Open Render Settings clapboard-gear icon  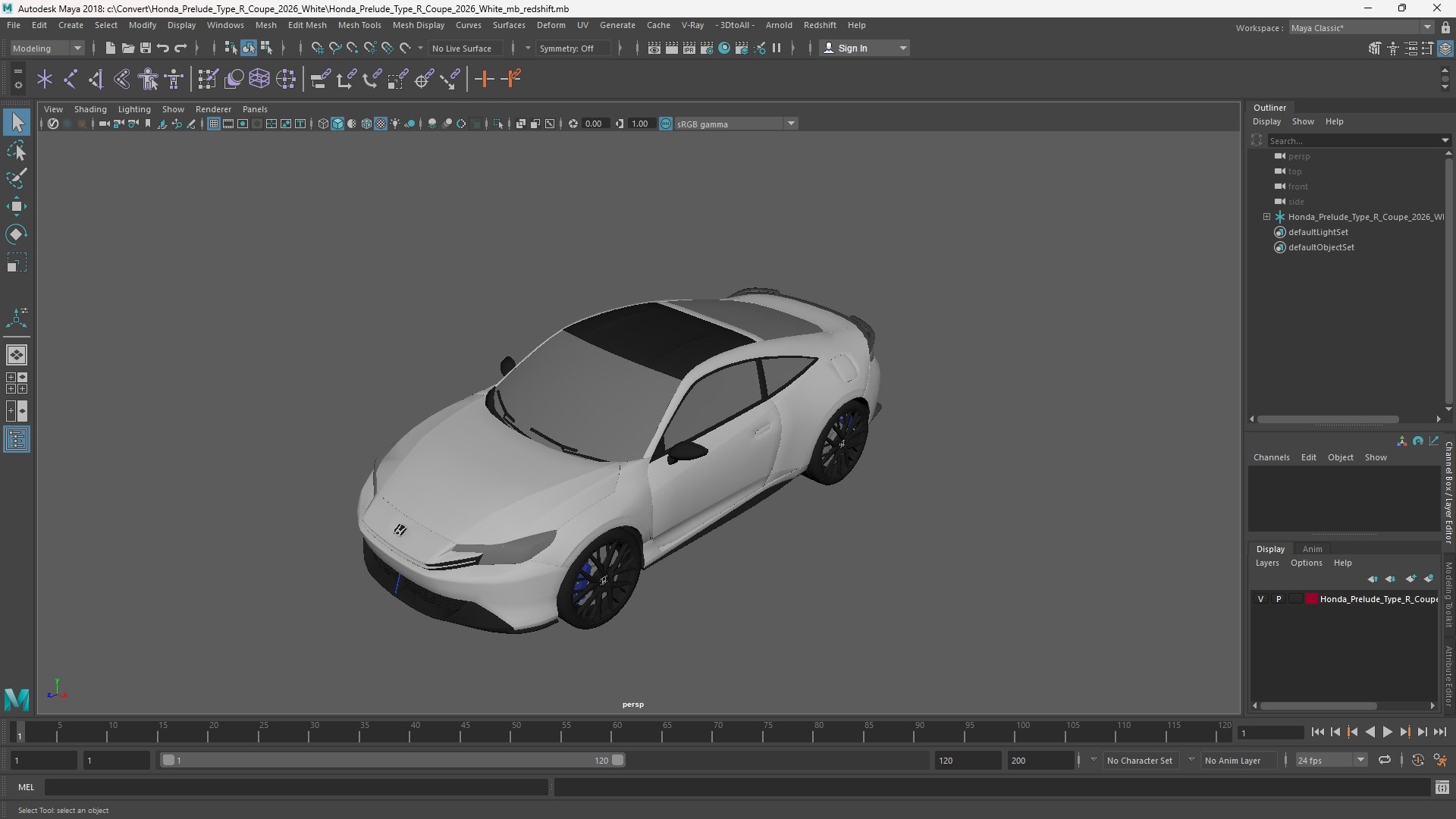707,48
